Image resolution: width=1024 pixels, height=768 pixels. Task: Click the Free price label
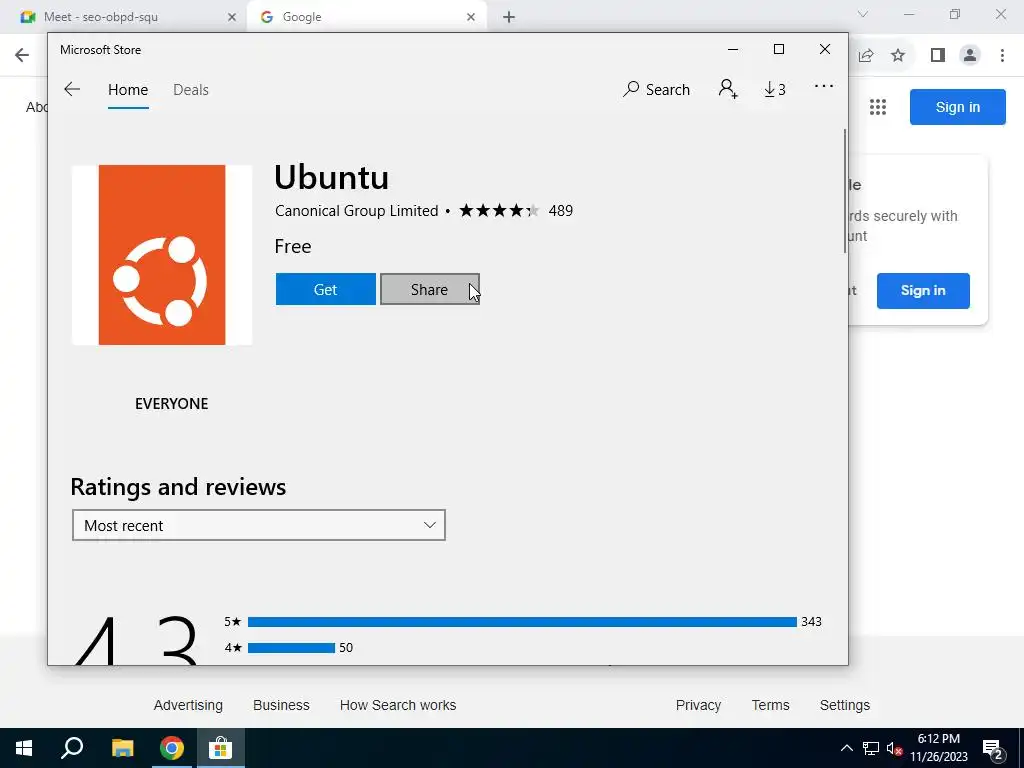point(293,246)
